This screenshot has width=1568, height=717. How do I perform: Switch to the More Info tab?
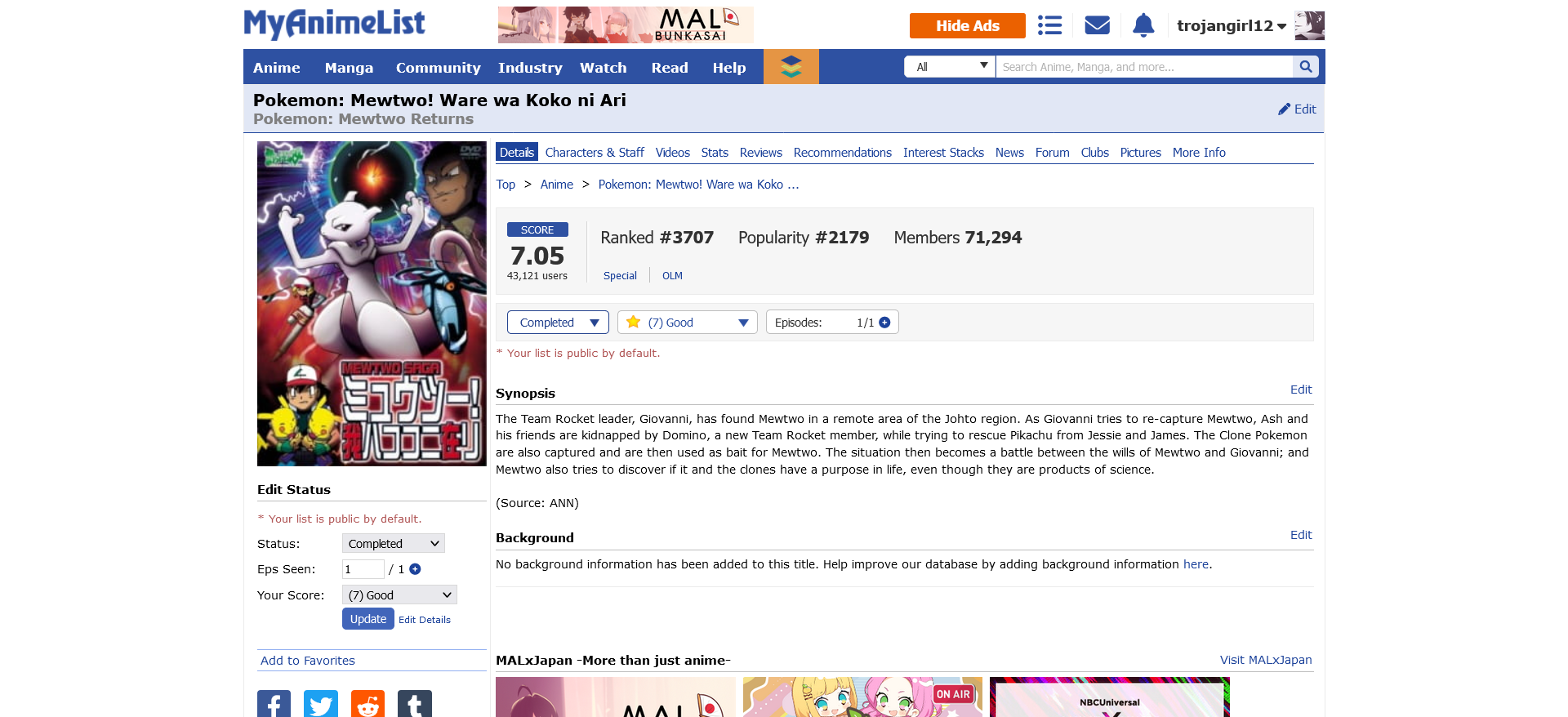pyautogui.click(x=1199, y=153)
